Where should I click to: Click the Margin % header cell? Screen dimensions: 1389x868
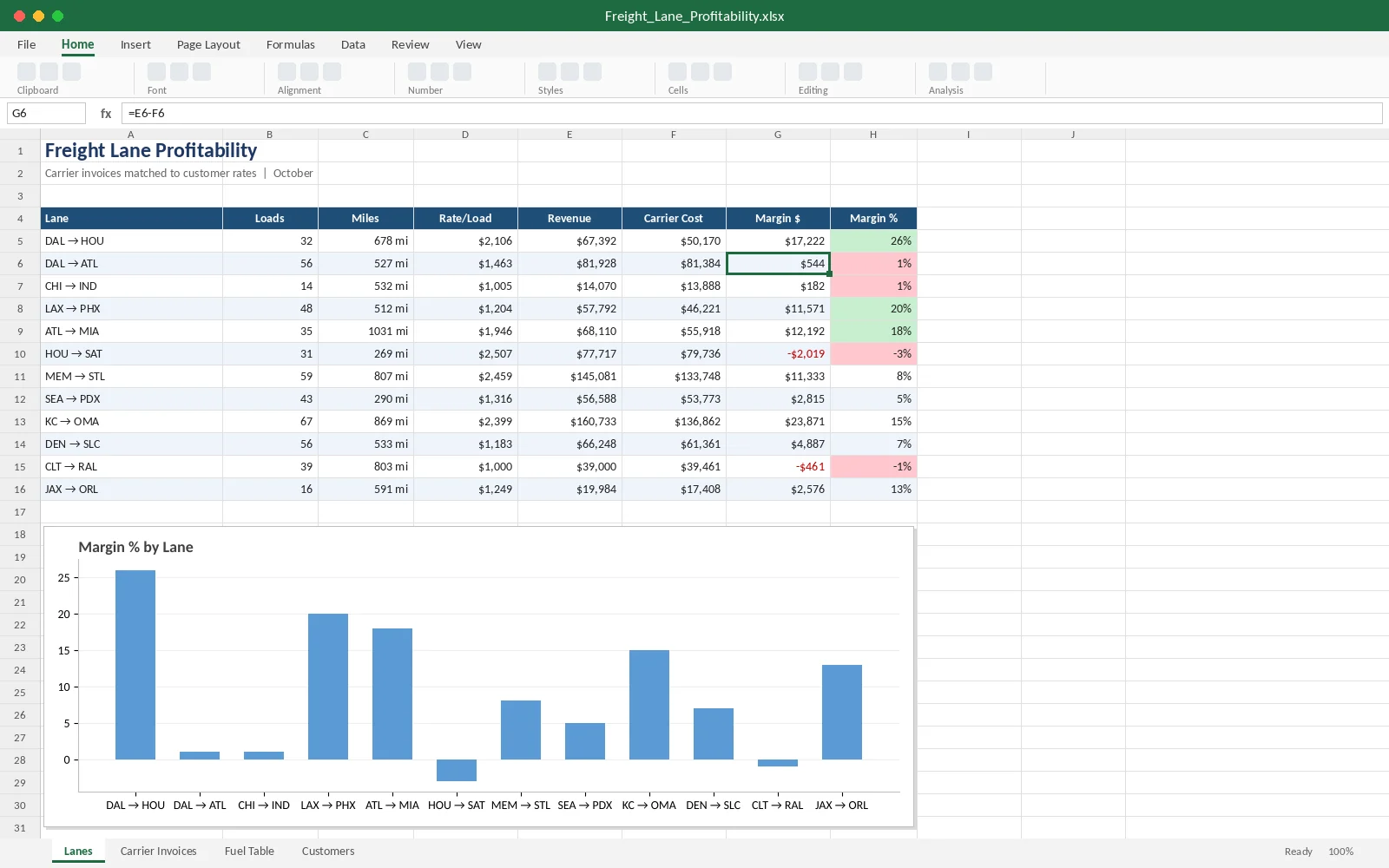pos(873,219)
